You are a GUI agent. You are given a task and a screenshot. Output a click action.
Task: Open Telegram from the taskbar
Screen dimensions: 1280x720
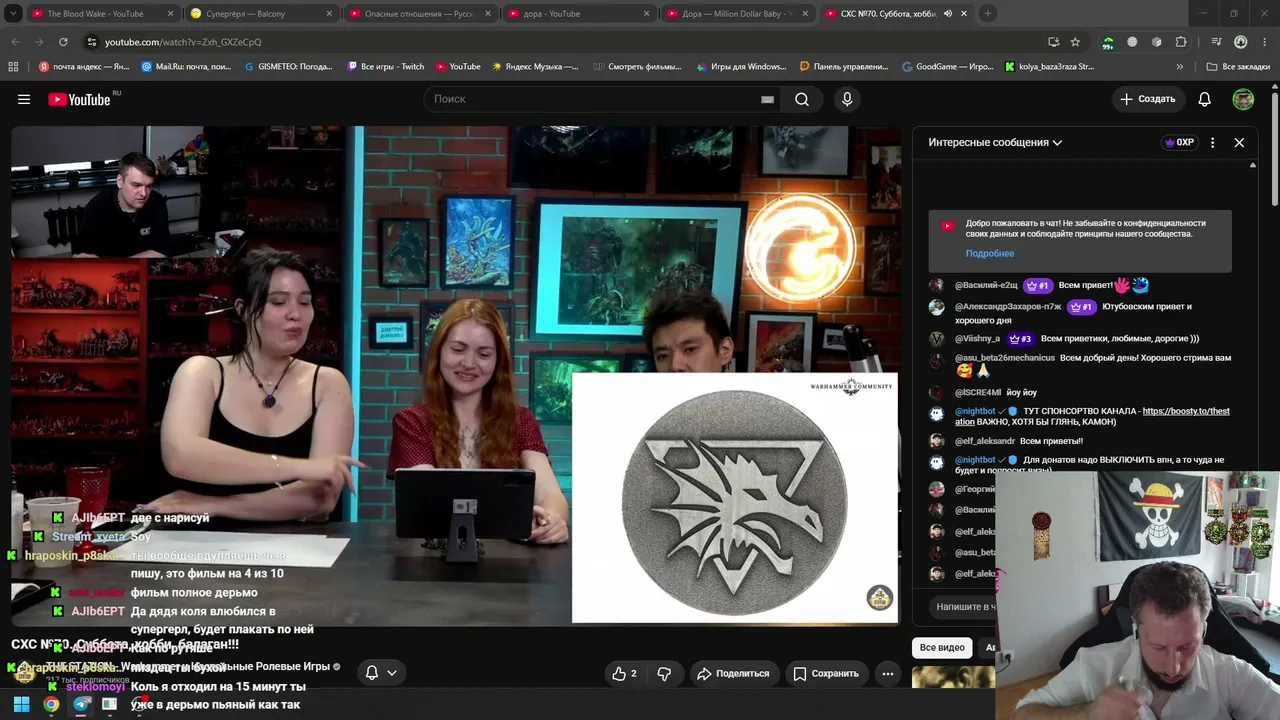pos(82,704)
